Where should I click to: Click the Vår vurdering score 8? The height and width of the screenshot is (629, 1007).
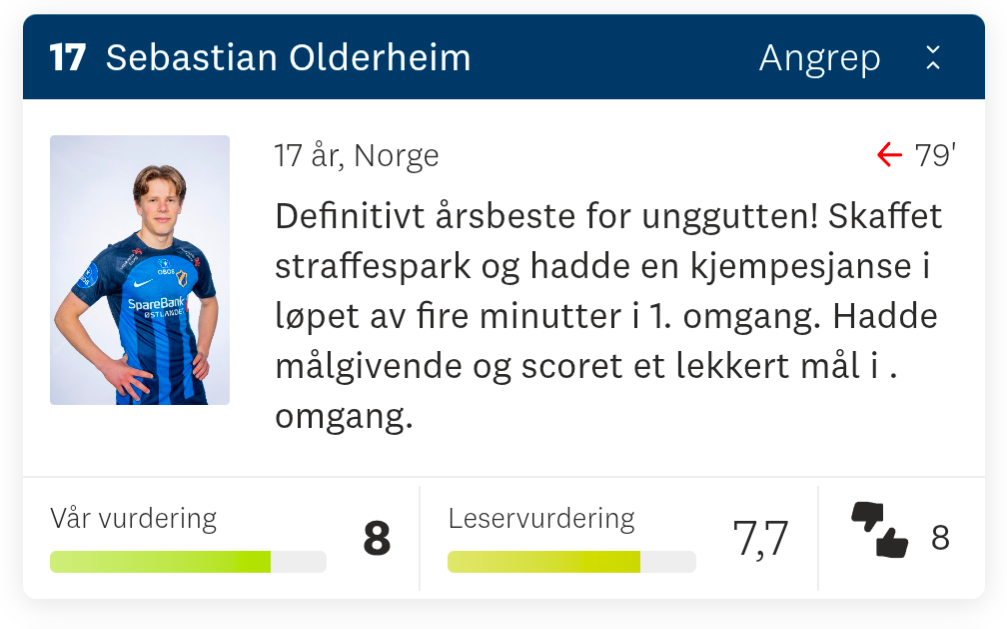point(377,538)
